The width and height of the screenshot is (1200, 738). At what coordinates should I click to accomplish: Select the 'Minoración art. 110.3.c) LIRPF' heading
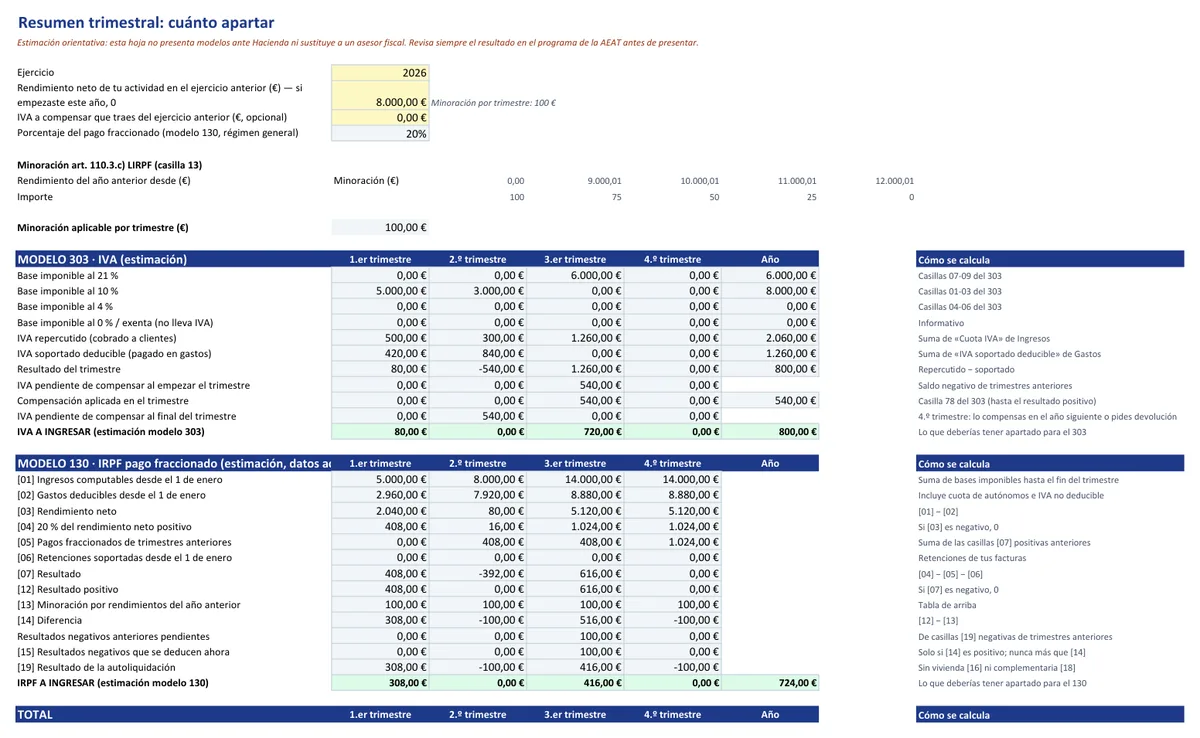click(110, 165)
